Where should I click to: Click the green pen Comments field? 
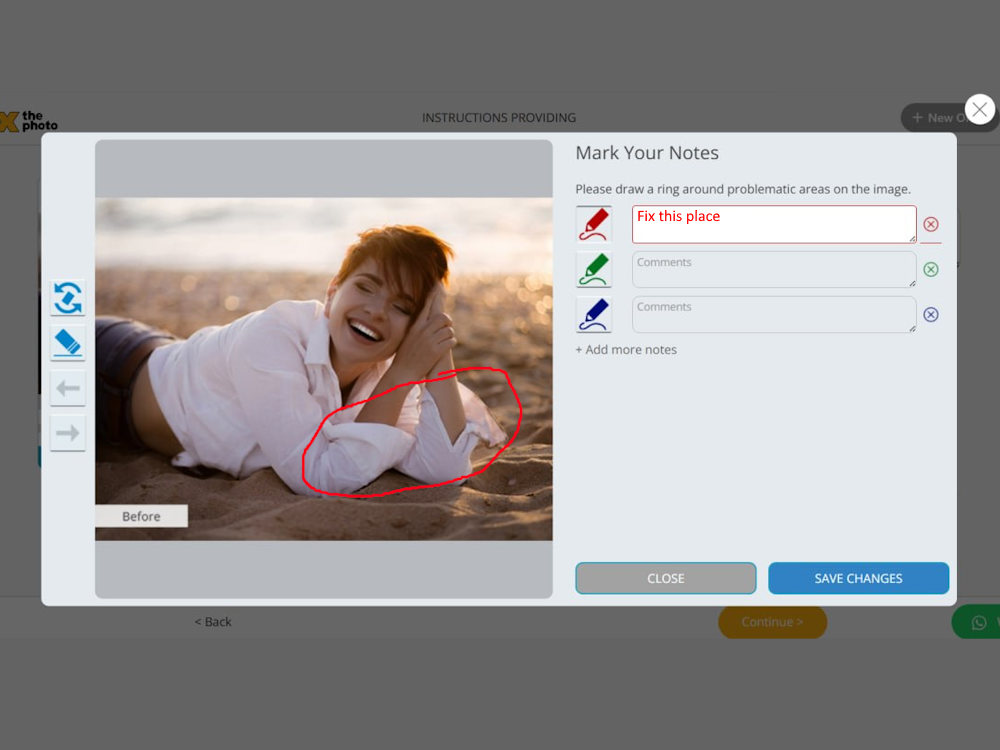click(x=774, y=269)
